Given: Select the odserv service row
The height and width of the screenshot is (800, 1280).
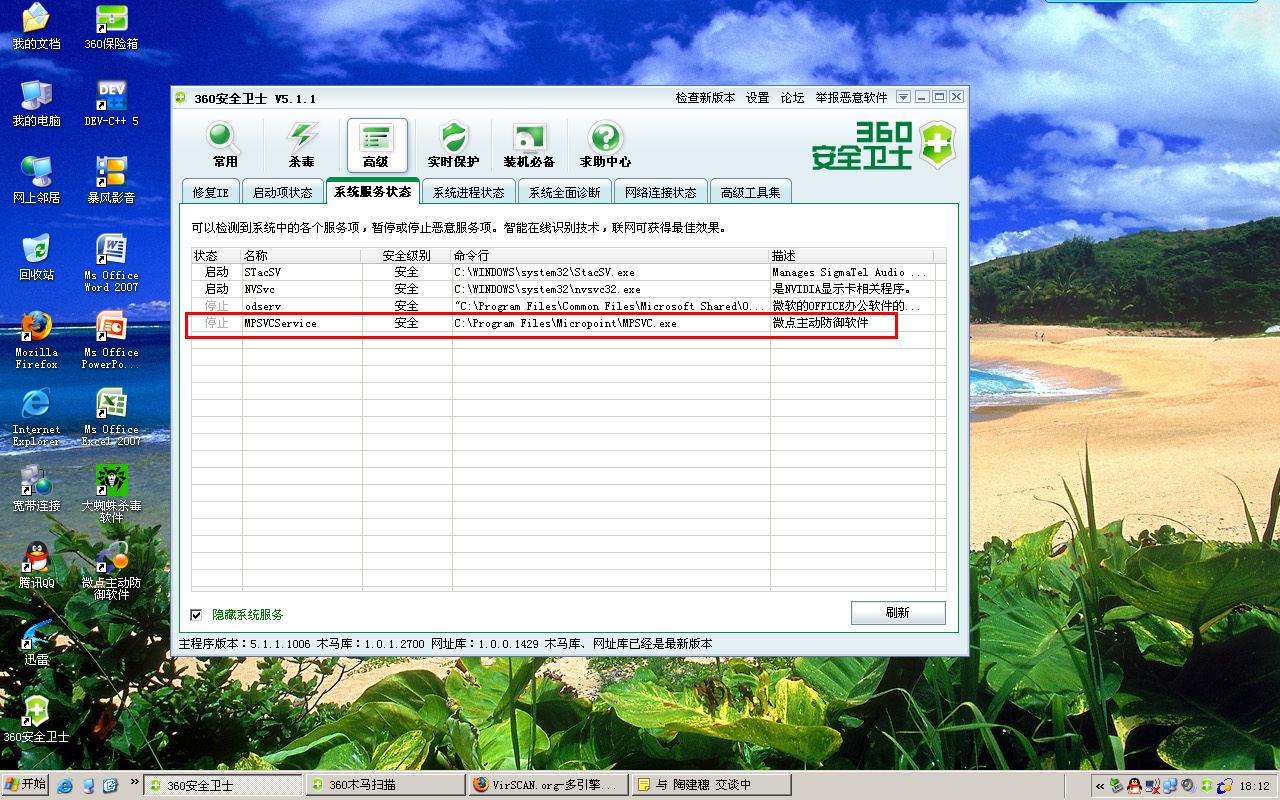Looking at the screenshot, I should [x=568, y=306].
